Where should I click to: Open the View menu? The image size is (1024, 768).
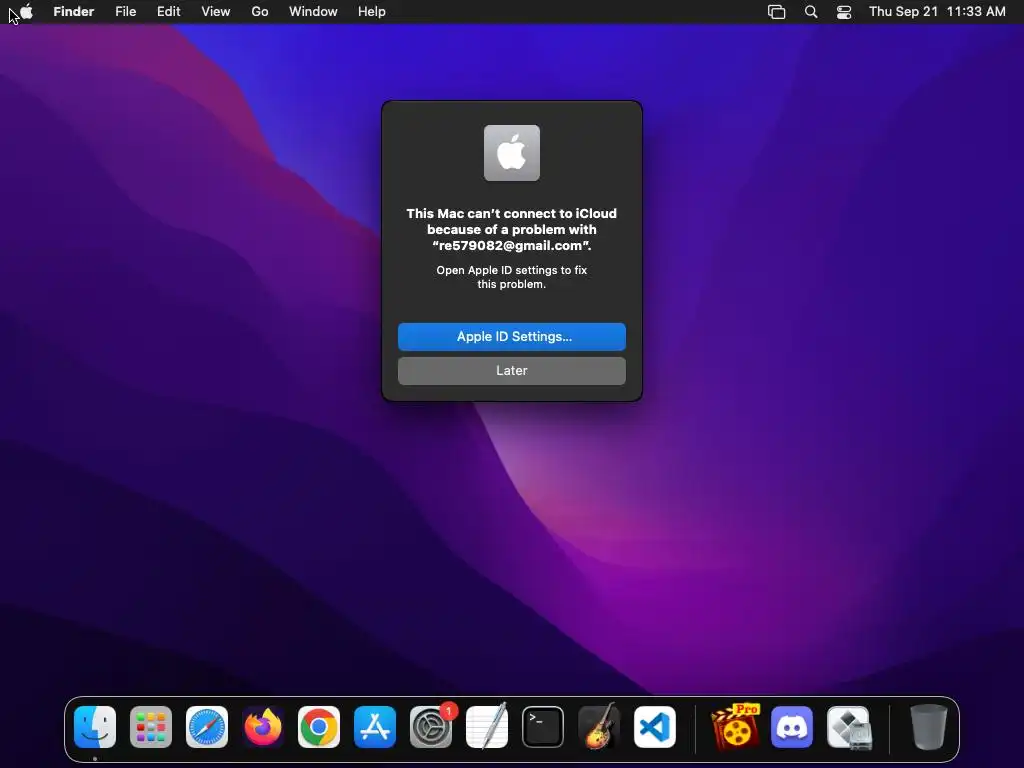pos(216,12)
